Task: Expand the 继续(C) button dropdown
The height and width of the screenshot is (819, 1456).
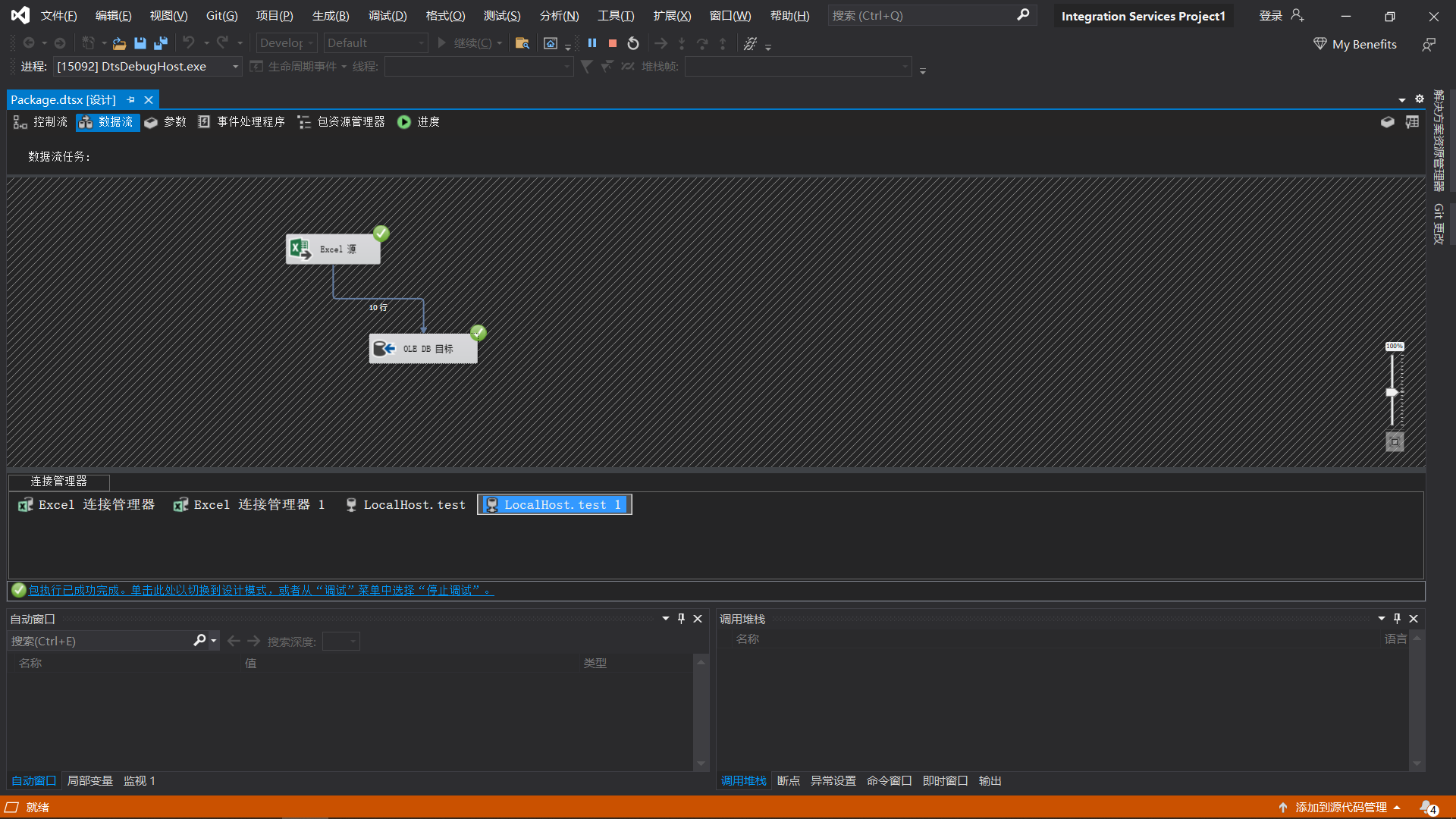Action: (498, 42)
